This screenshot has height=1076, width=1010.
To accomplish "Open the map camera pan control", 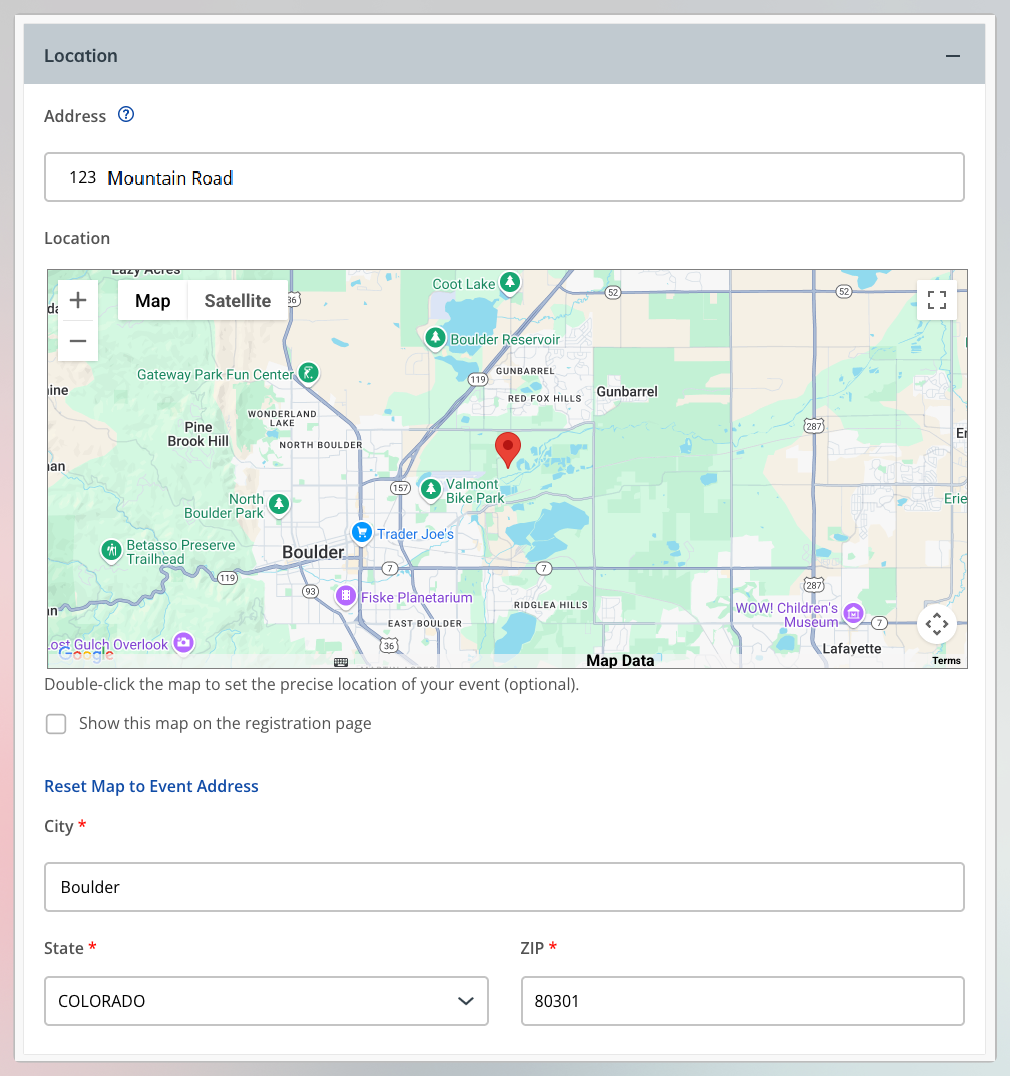I will coord(937,624).
